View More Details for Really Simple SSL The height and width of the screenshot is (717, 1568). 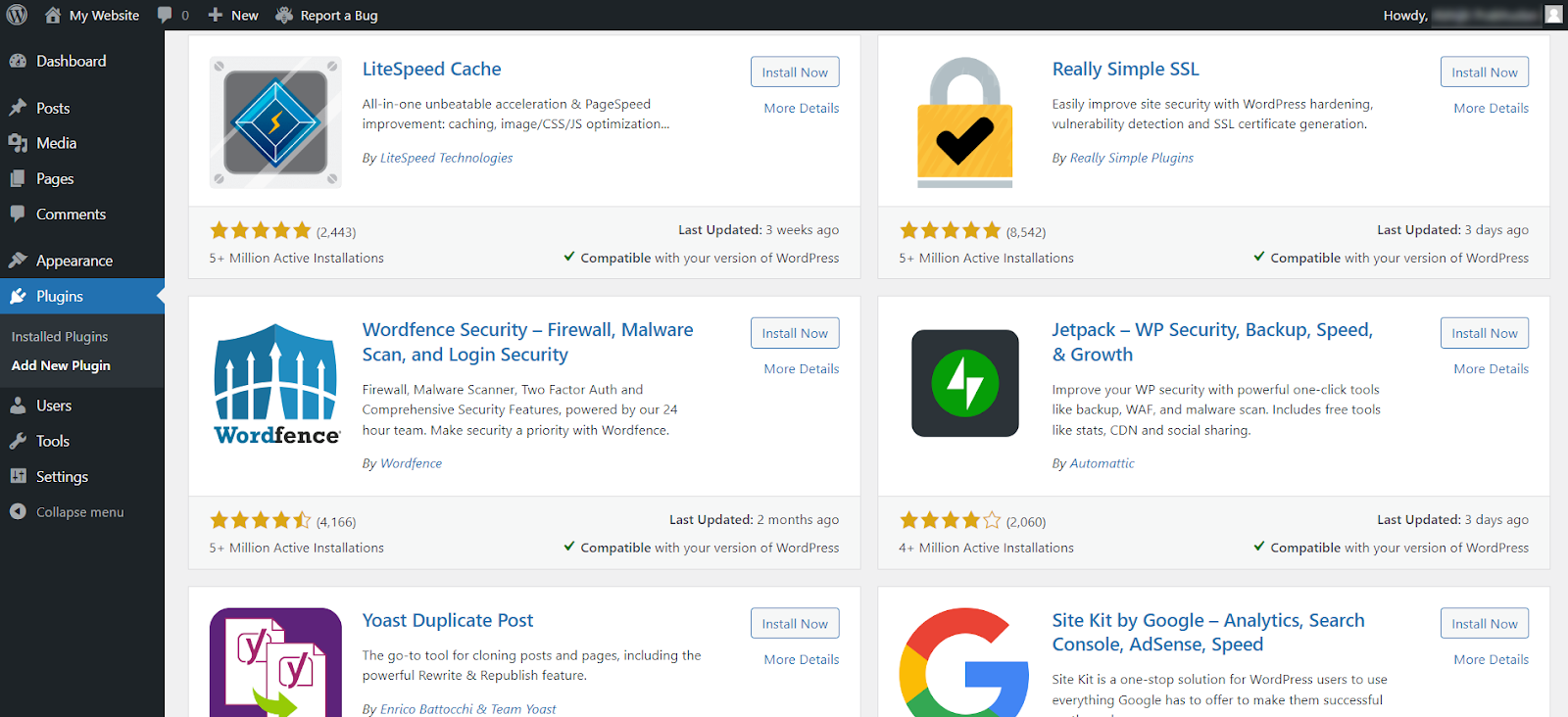point(1492,108)
